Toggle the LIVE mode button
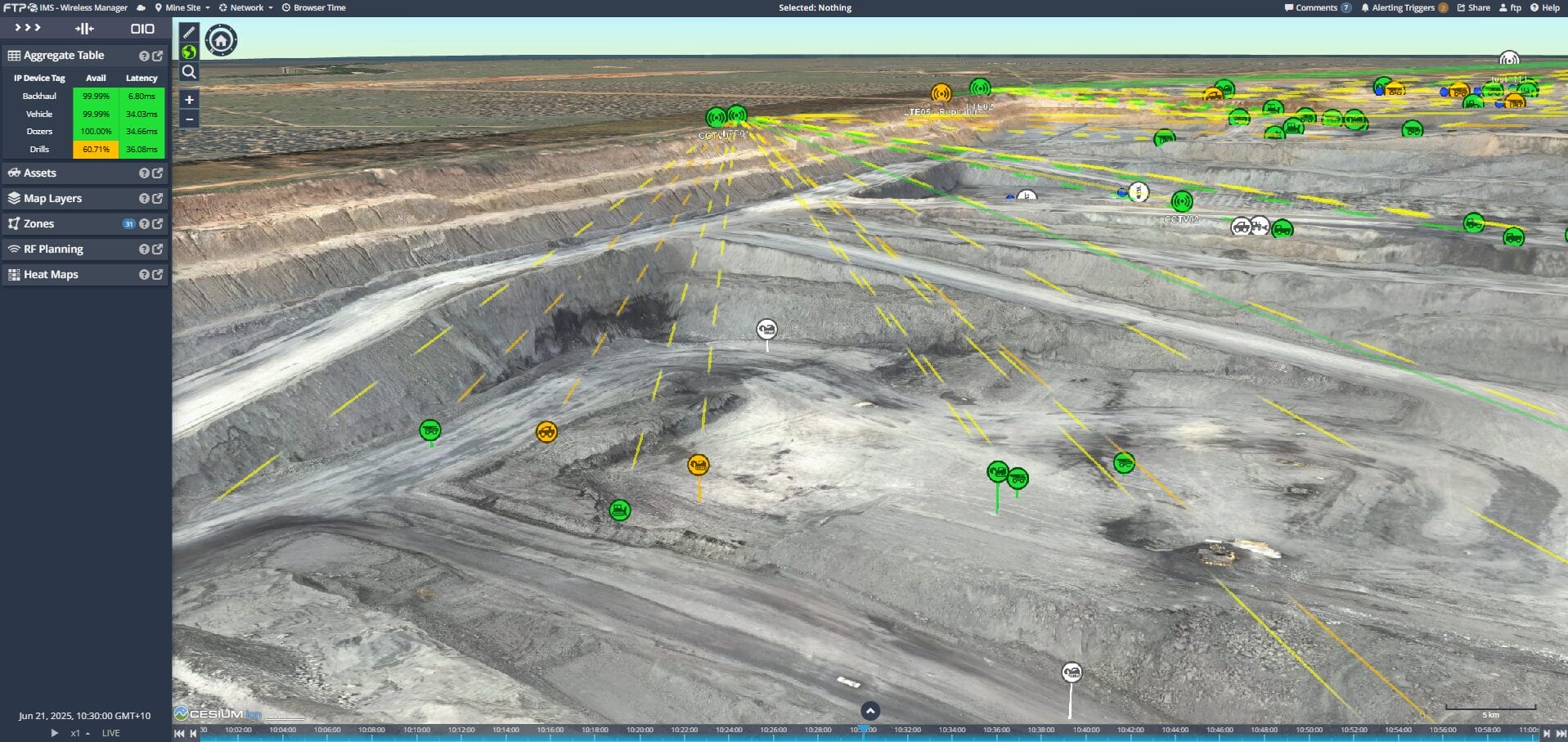1568x742 pixels. (x=110, y=733)
